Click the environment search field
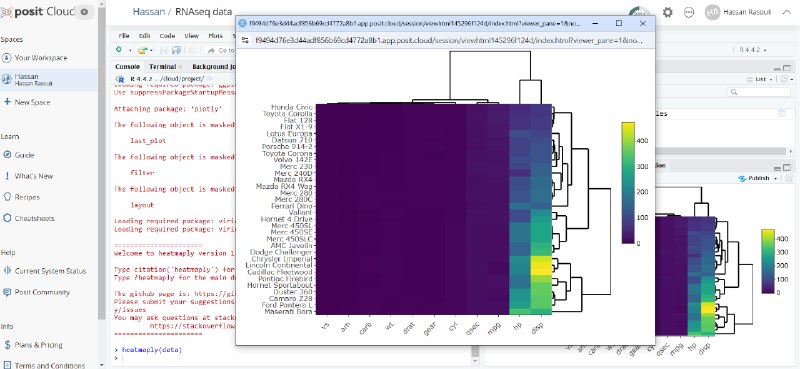The width and height of the screenshot is (800, 369). [760, 92]
